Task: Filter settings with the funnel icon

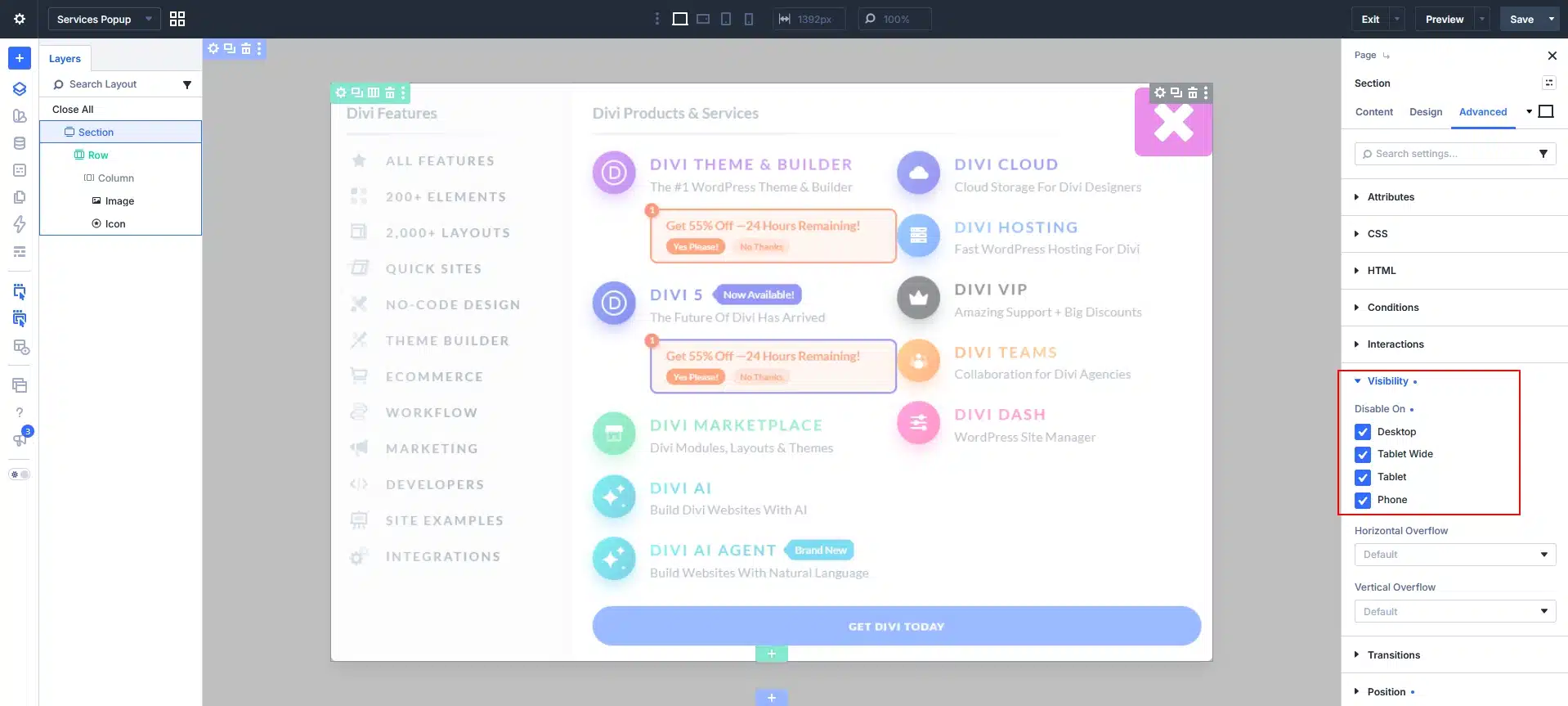Action: pyautogui.click(x=1543, y=154)
